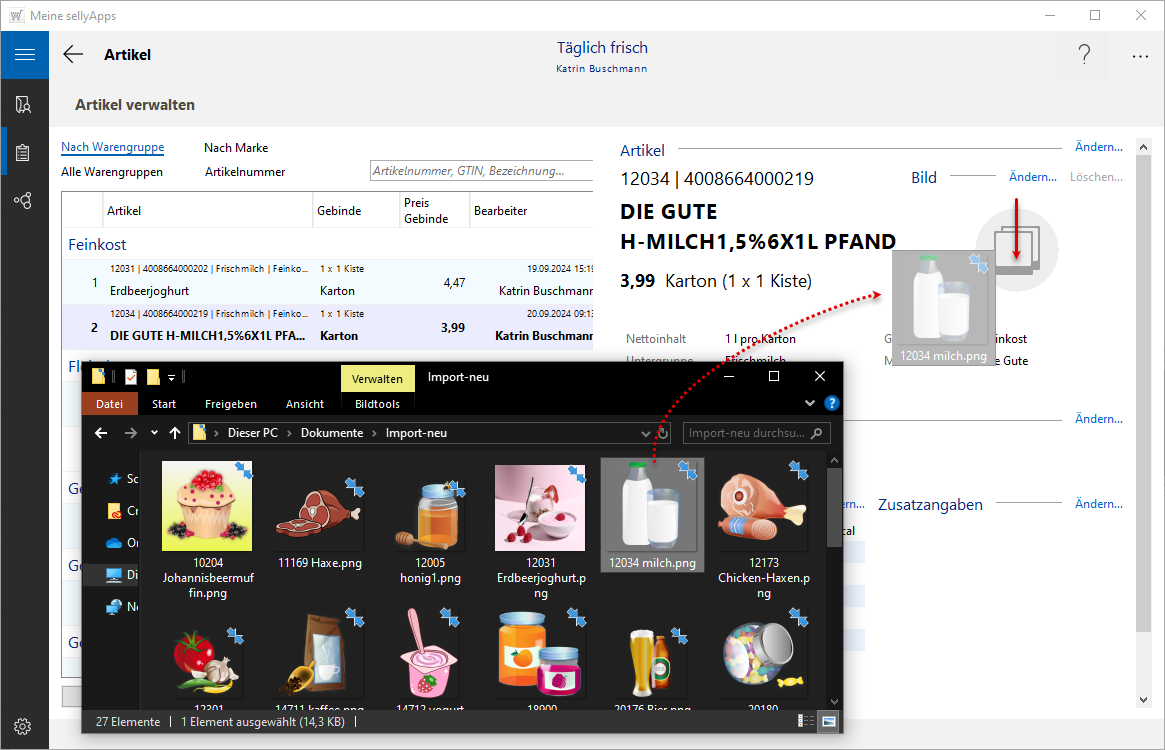1165x750 pixels.
Task: Click the back arrow beside Artikel
Action: tap(73, 55)
